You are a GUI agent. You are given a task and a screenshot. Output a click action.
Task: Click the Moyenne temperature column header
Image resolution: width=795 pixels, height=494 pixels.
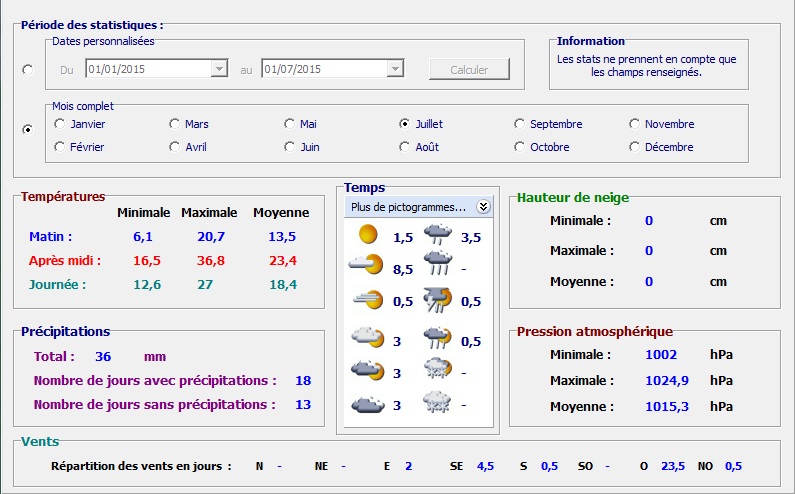point(281,213)
